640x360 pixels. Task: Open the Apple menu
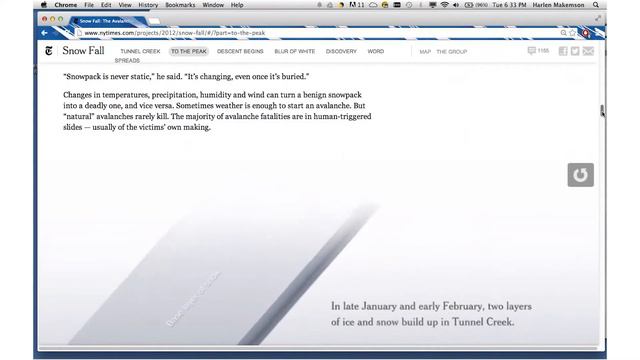point(44,5)
